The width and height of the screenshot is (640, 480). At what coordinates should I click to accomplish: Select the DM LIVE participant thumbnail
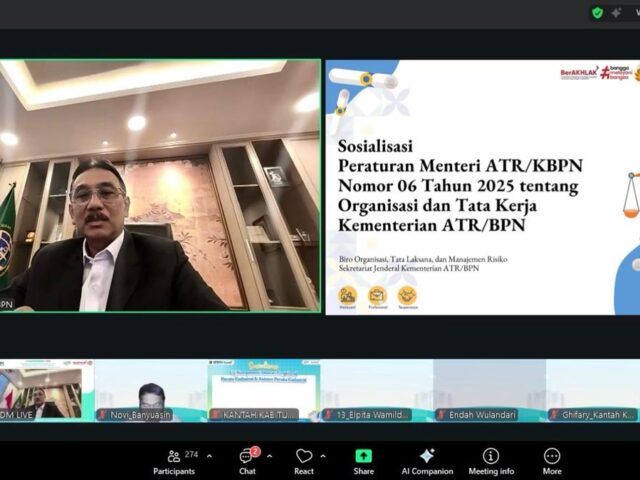pyautogui.click(x=40, y=390)
